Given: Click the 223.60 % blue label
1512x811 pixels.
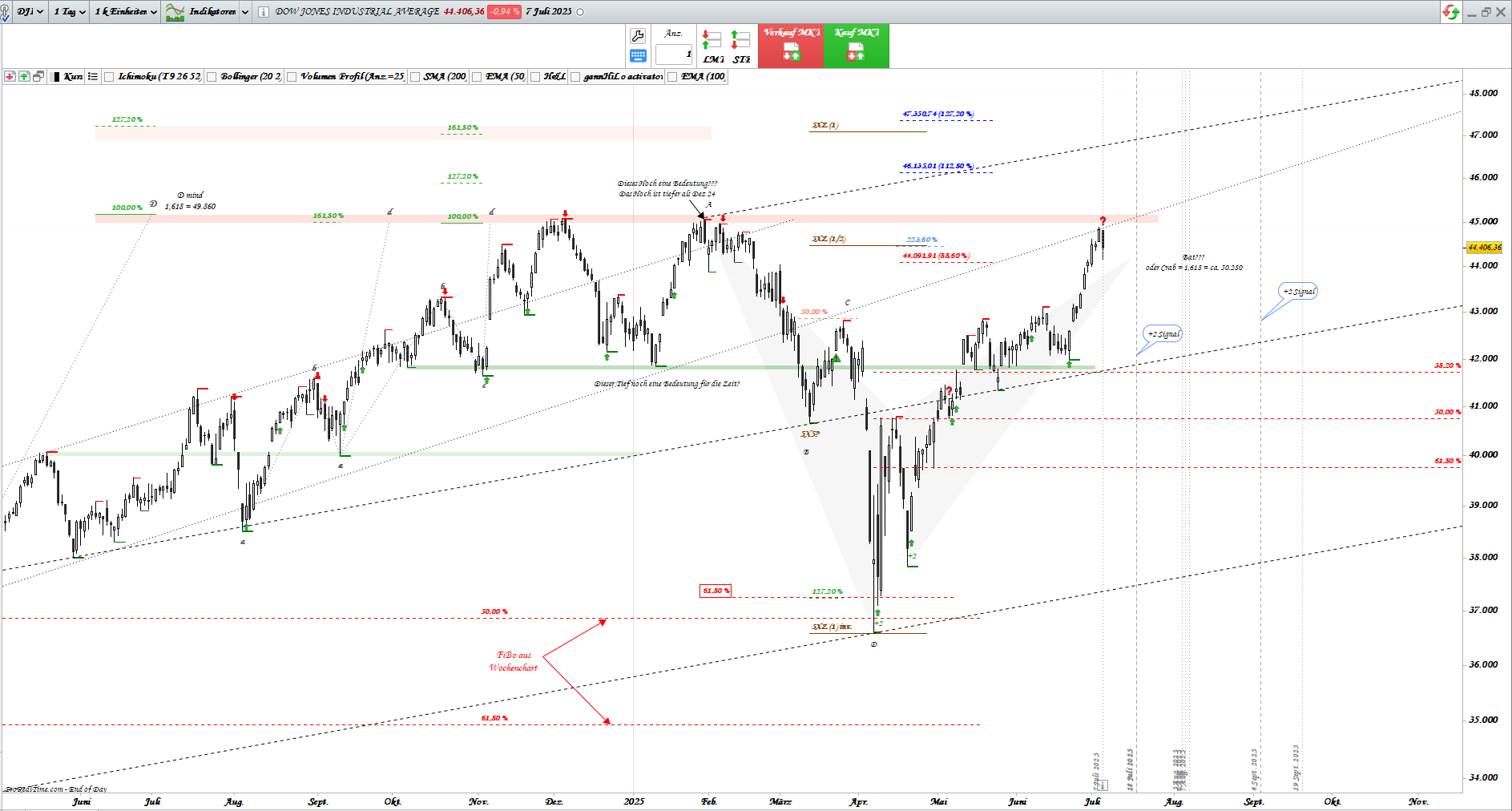Looking at the screenshot, I should coord(921,240).
